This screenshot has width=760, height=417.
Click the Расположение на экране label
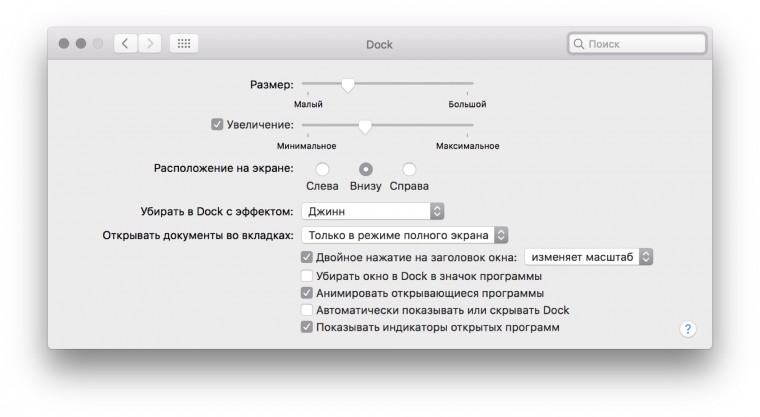tap(223, 168)
